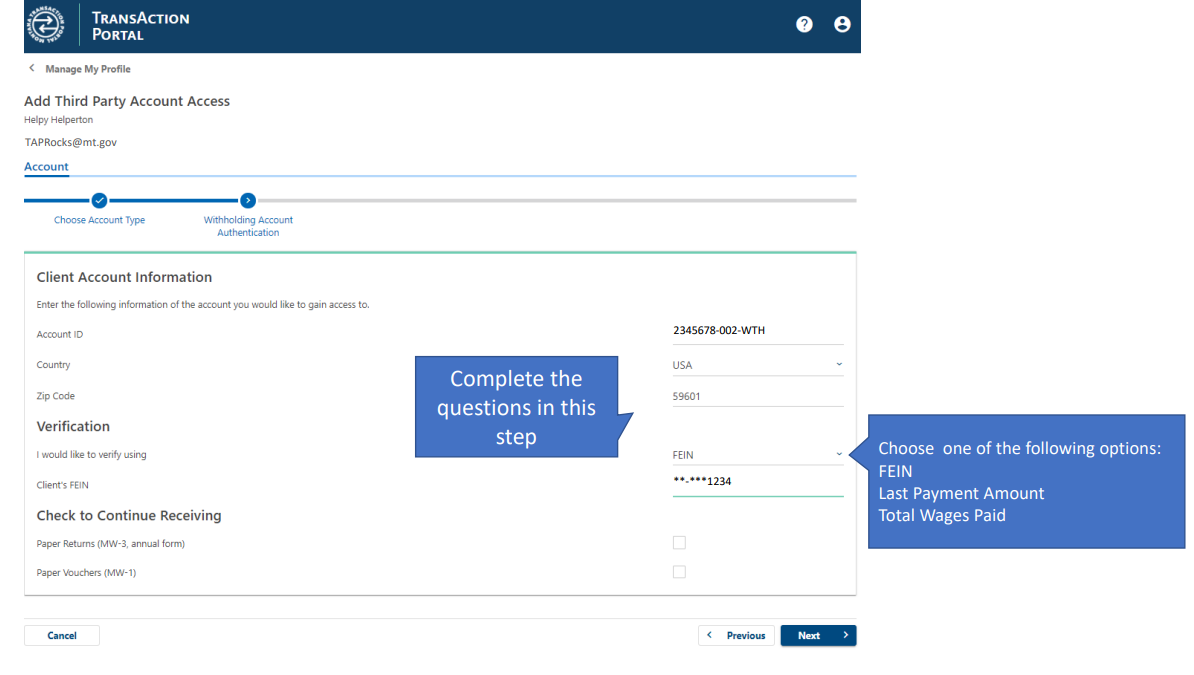This screenshot has height=675, width=1194.
Task: Click the completed Choose Account Type step circle
Action: [99, 200]
